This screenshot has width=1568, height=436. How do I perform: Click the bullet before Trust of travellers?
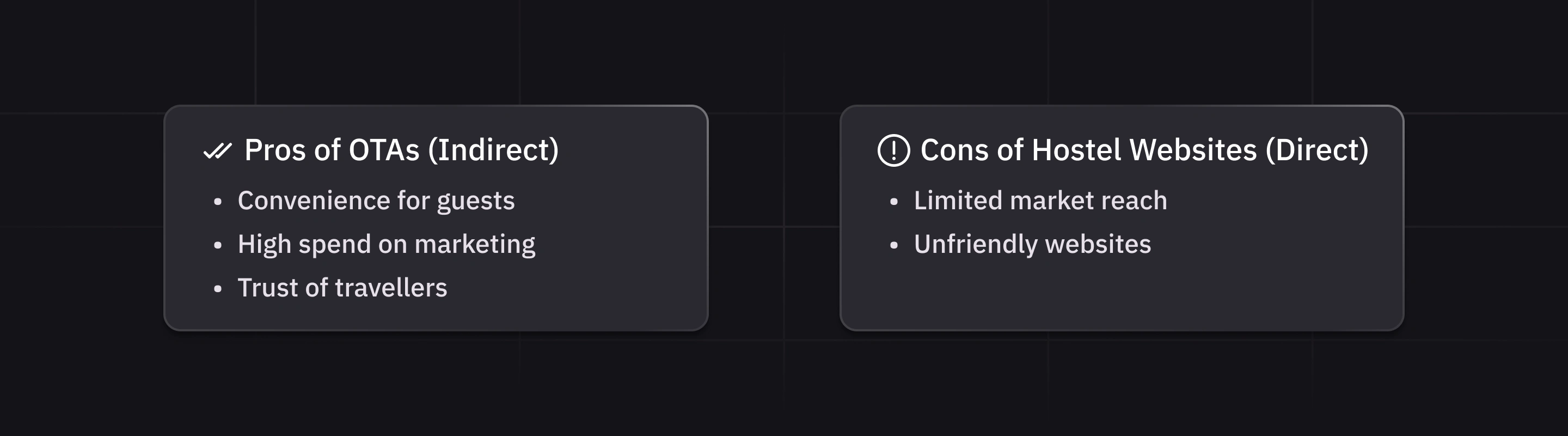click(218, 289)
